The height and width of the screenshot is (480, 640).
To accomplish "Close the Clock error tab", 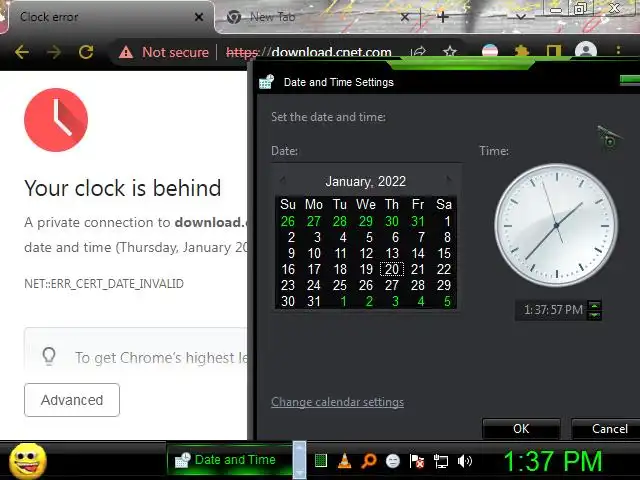I will click(x=199, y=17).
